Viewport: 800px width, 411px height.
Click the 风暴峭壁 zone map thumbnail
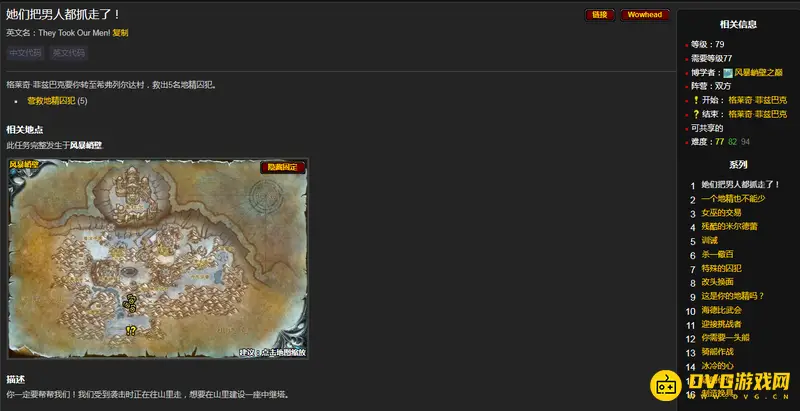point(158,259)
